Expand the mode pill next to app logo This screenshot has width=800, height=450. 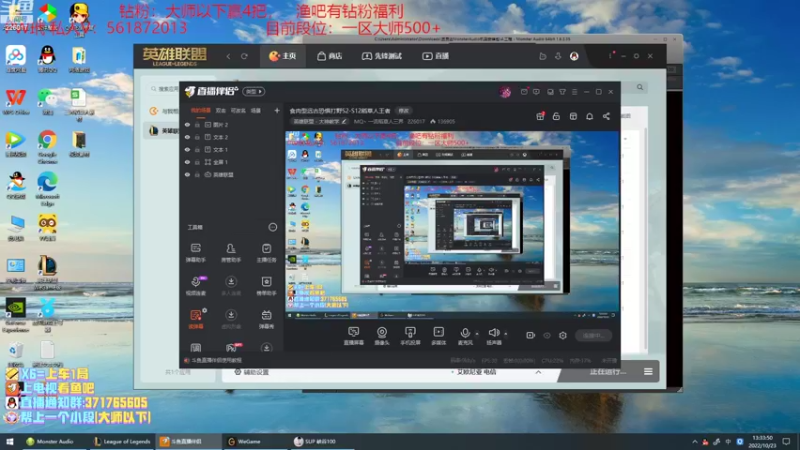coord(254,92)
